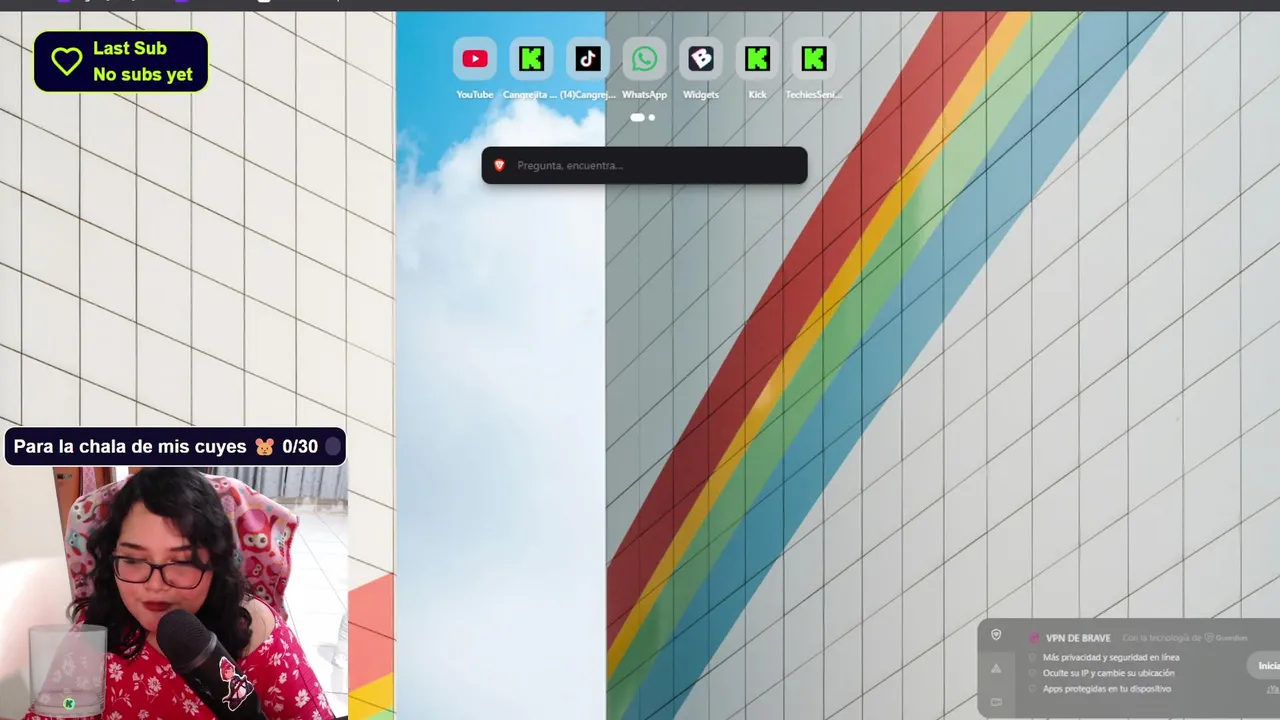Click the "Con la tecnología de" Guardian text

point(1185,638)
